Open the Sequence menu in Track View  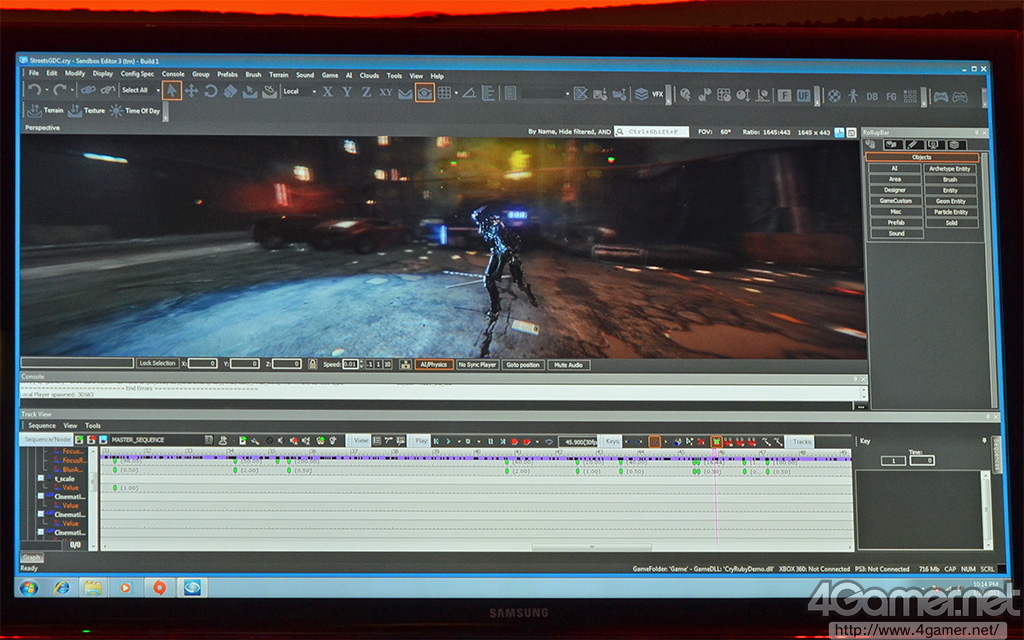pos(41,426)
